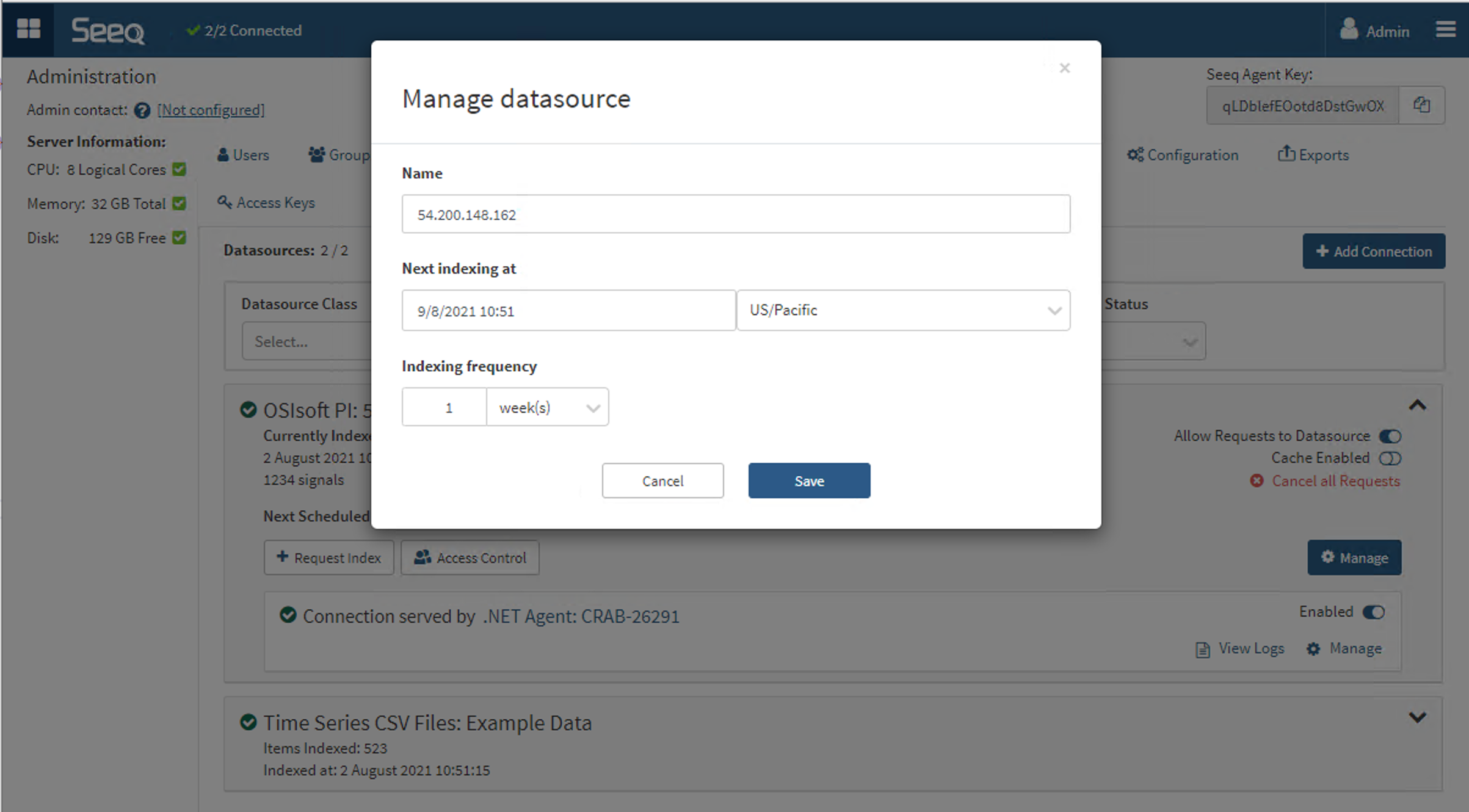Image resolution: width=1469 pixels, height=812 pixels.
Task: Copy the Seeq Agent Key
Action: coord(1421,105)
